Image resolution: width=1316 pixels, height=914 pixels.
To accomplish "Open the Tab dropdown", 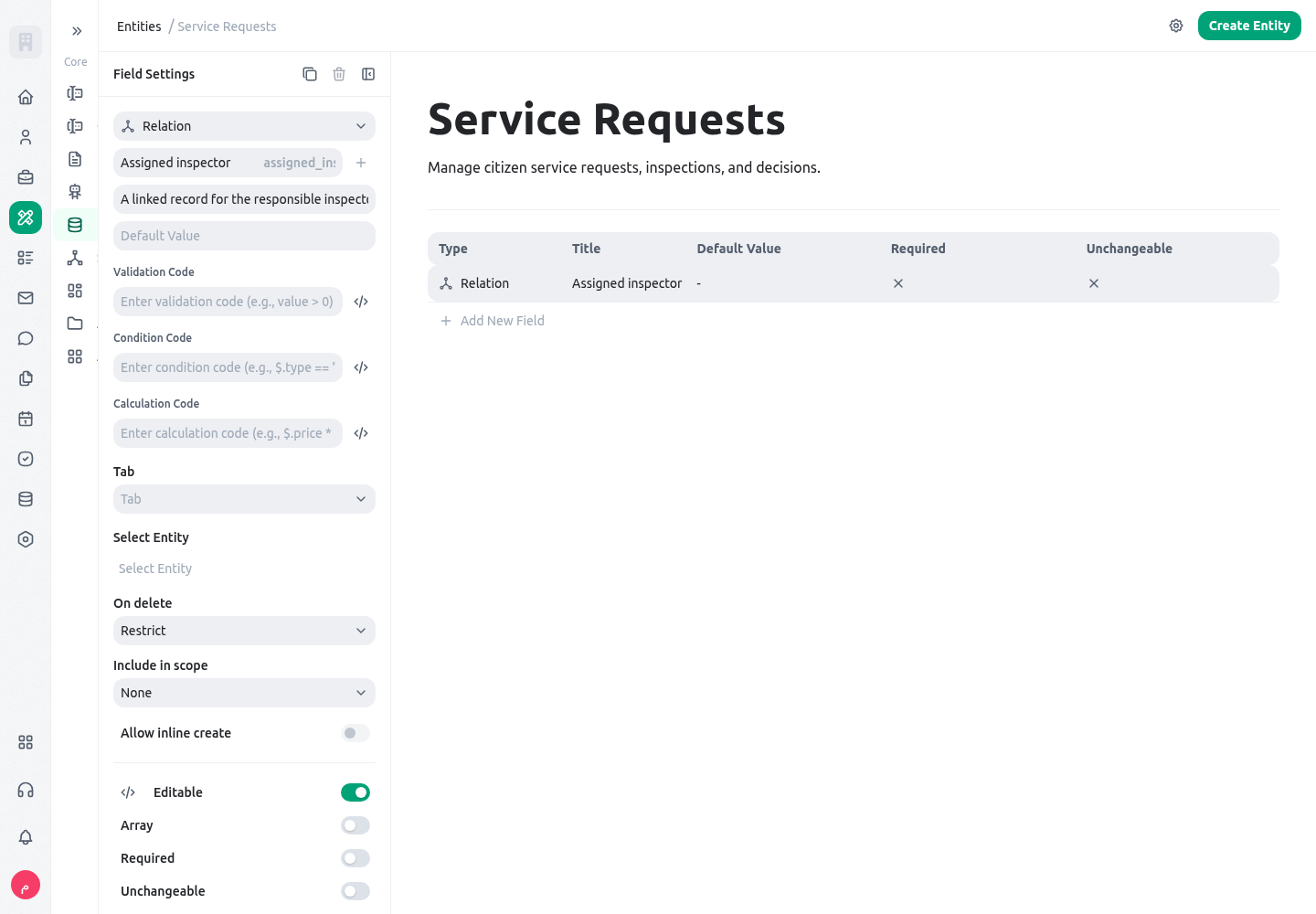I will tap(244, 499).
